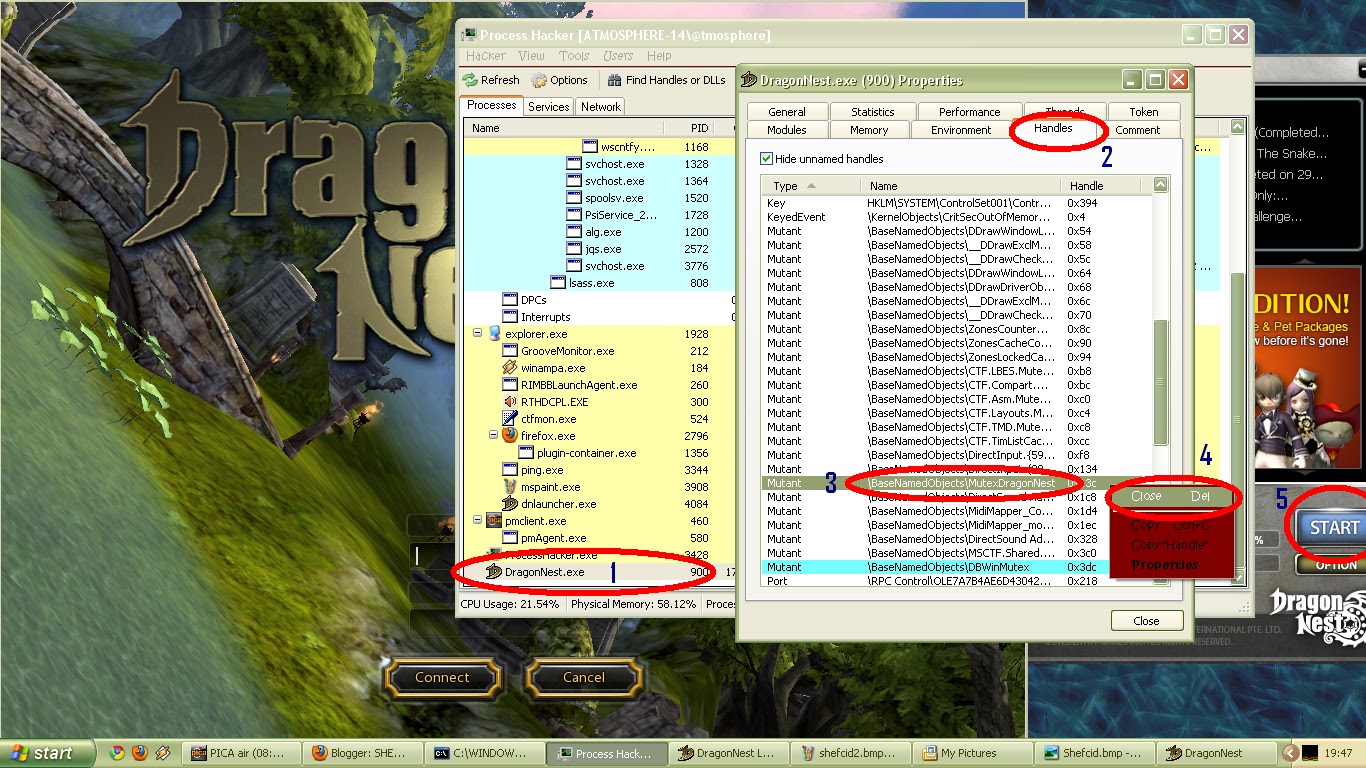1366x768 pixels.
Task: Click the handle list vertical scrollbar thumb
Action: pos(1160,382)
